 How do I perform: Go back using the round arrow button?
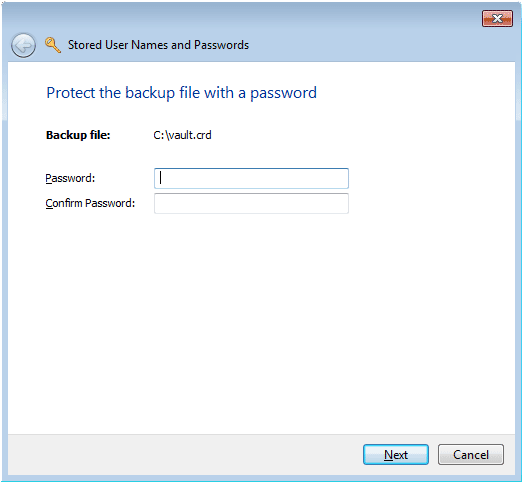point(23,45)
